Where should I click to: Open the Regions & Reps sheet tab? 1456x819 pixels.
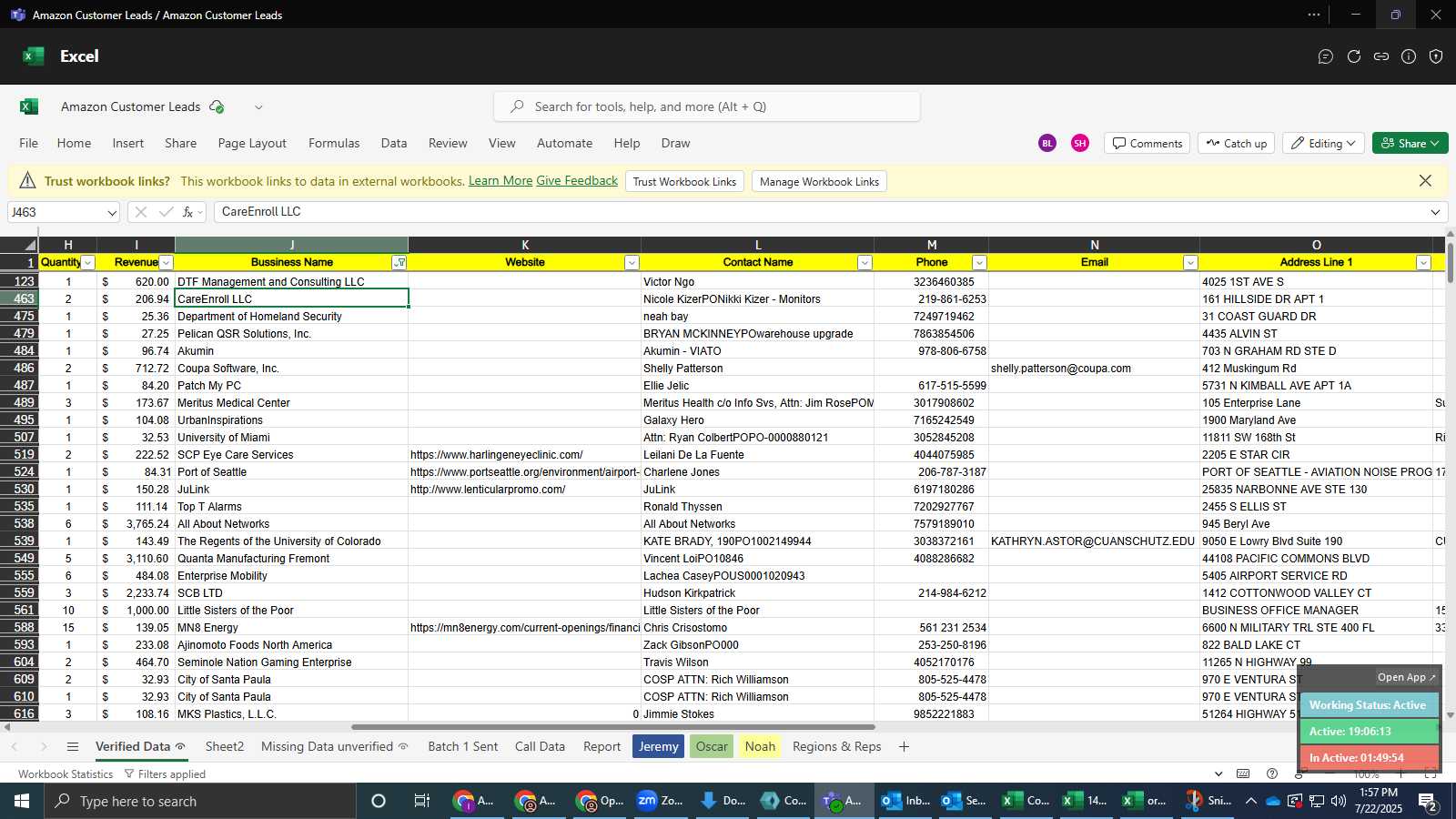point(836,746)
